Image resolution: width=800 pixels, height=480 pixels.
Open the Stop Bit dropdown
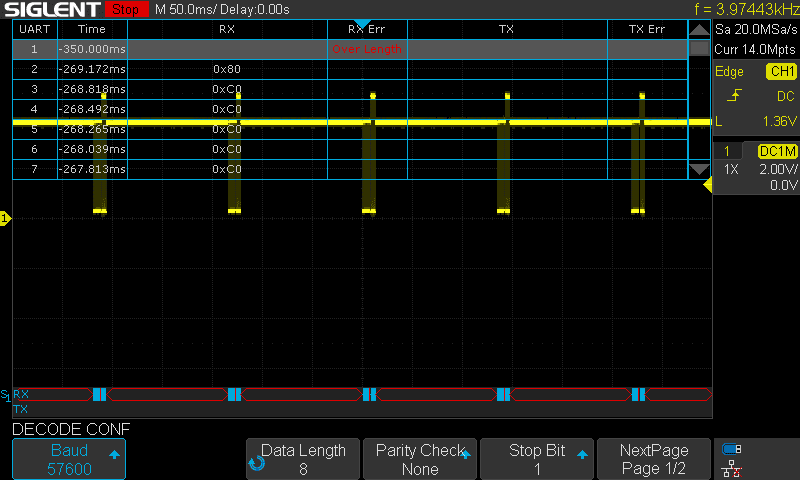point(537,459)
